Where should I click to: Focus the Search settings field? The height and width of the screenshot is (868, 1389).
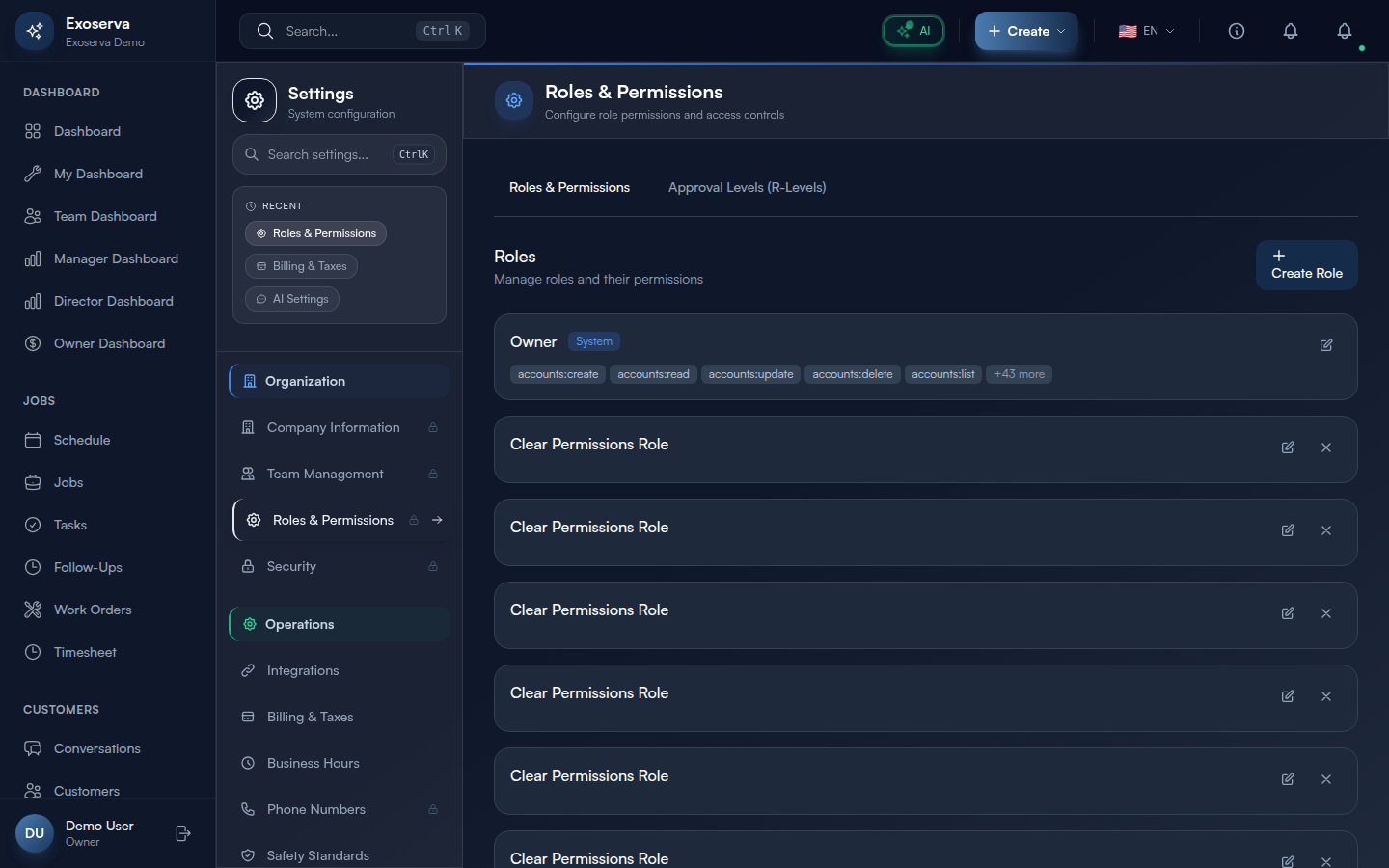(x=328, y=154)
